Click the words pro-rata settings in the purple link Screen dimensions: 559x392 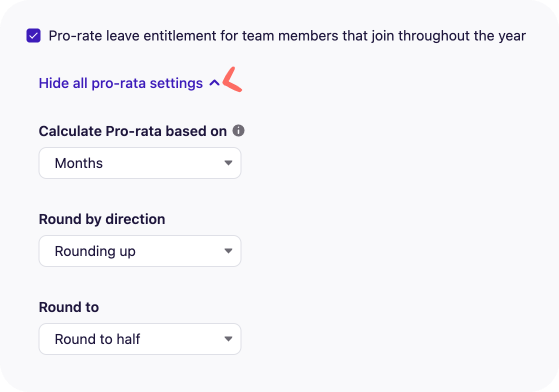147,83
